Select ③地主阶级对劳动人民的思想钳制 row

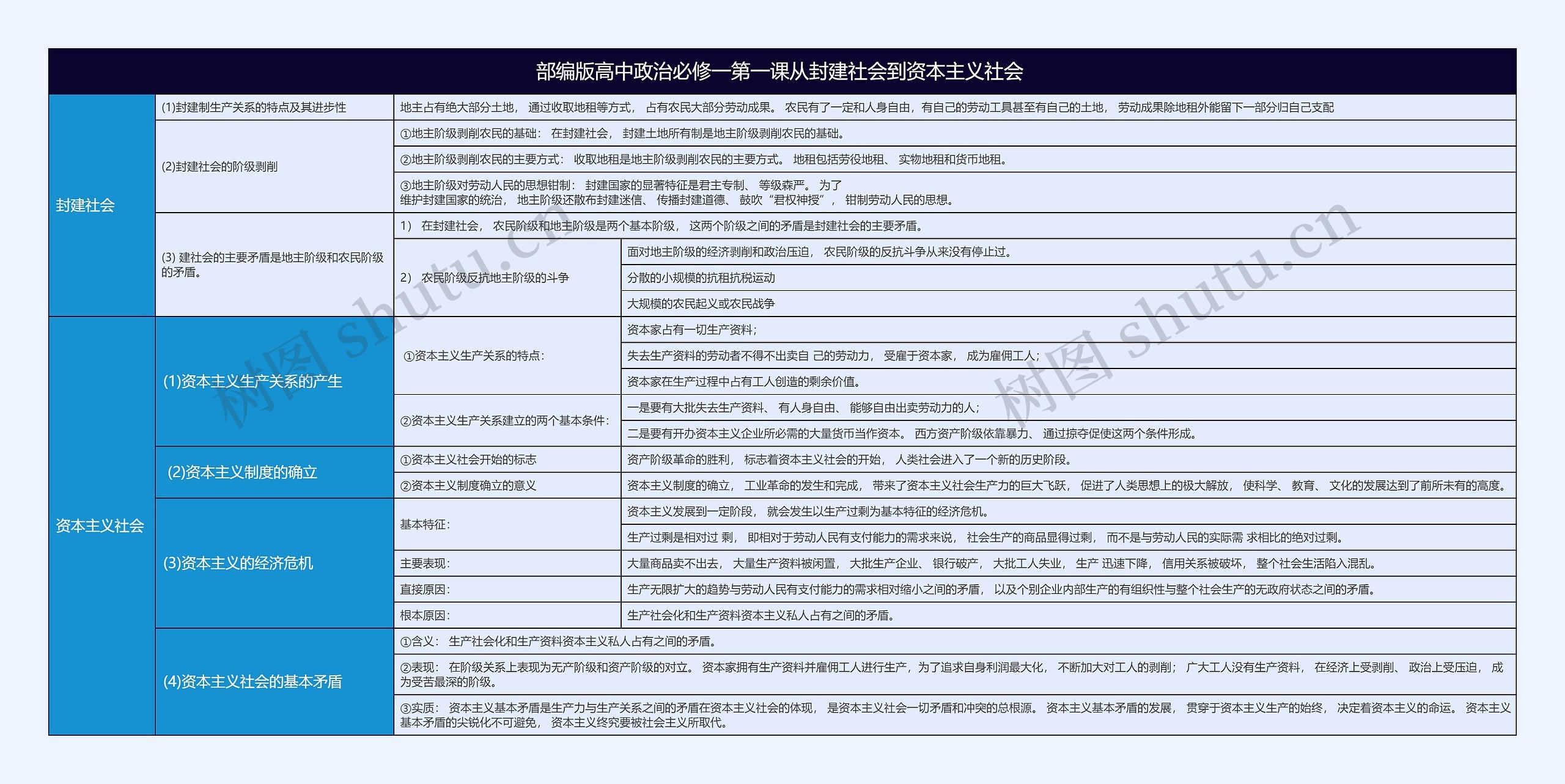(955, 192)
